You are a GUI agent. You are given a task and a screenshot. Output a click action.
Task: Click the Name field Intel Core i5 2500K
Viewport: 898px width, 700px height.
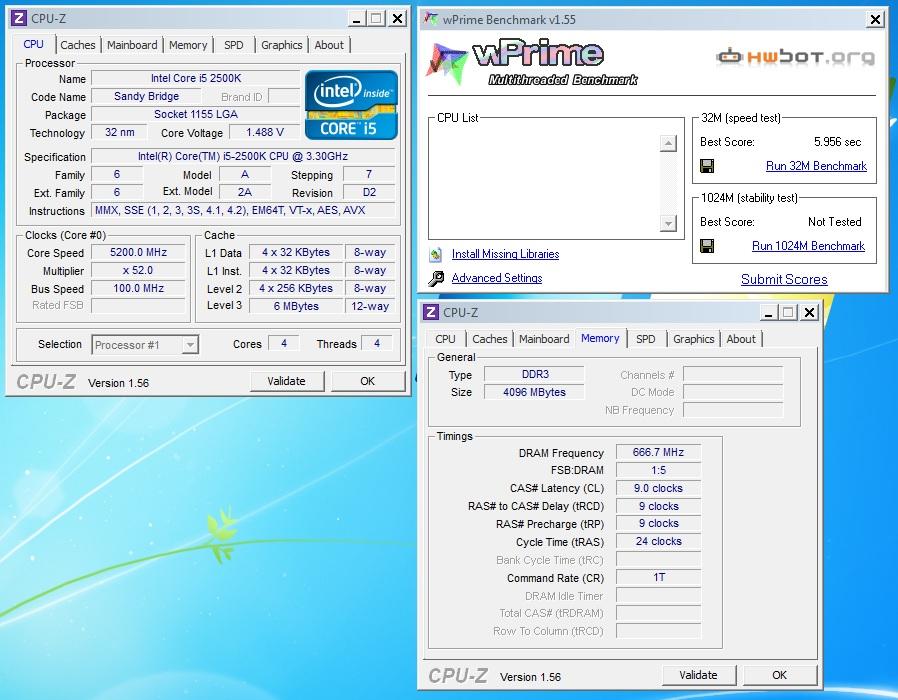click(x=196, y=78)
